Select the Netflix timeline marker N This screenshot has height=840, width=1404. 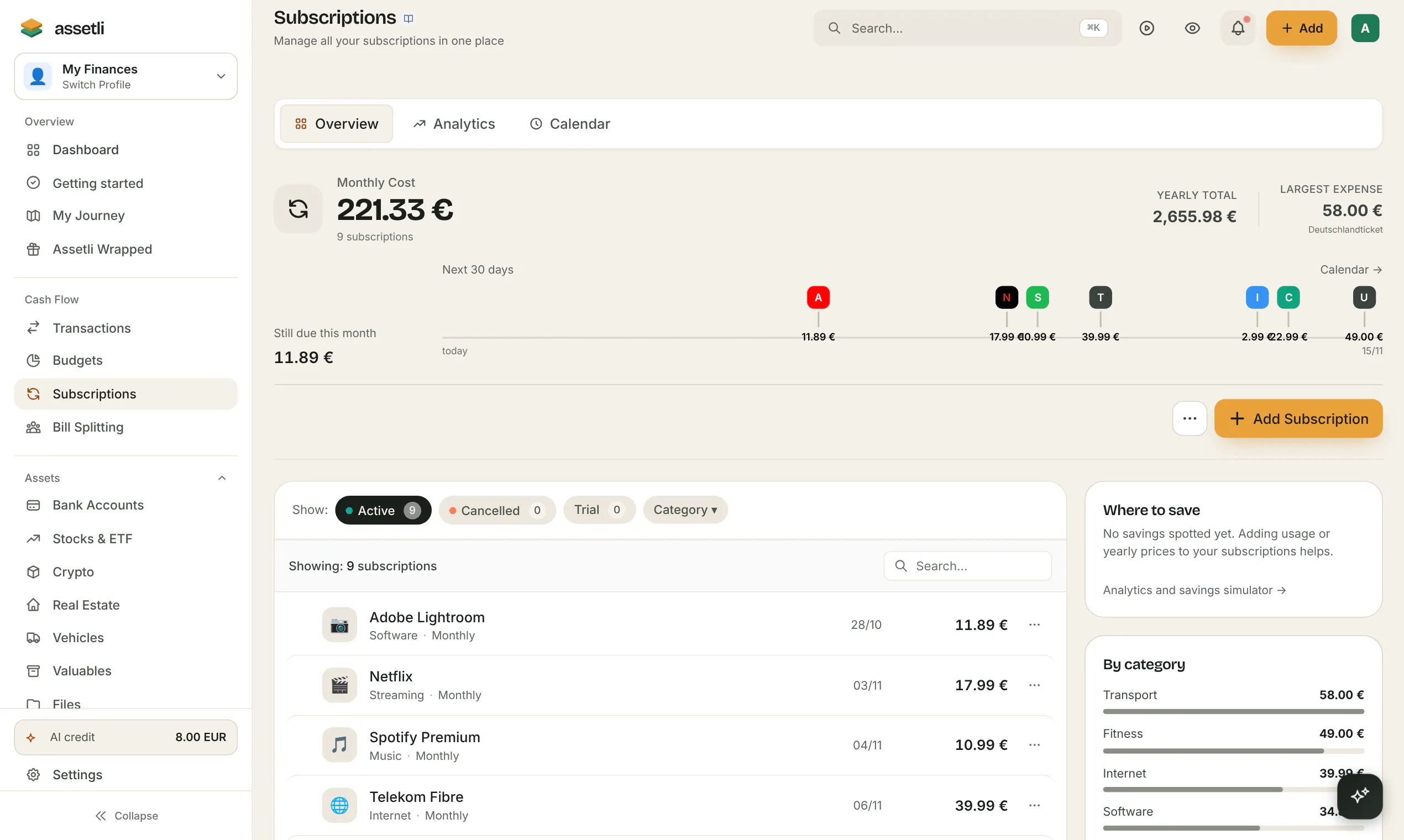1007,297
